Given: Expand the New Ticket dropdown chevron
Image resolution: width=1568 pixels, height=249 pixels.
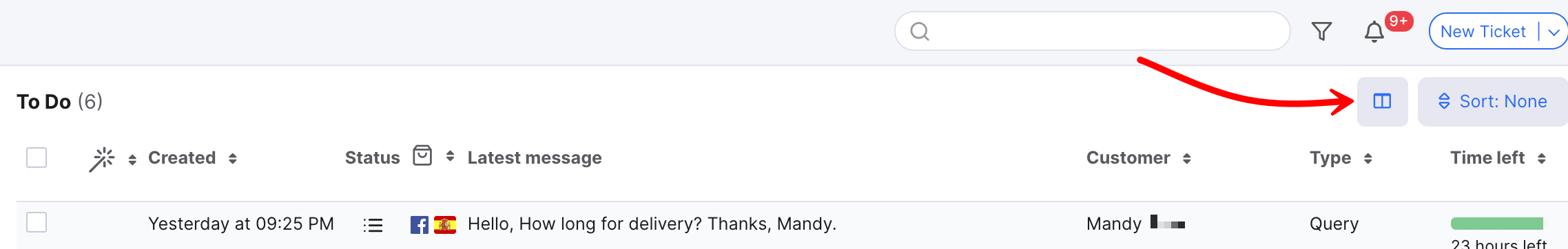Looking at the screenshot, I should coord(1554,32).
